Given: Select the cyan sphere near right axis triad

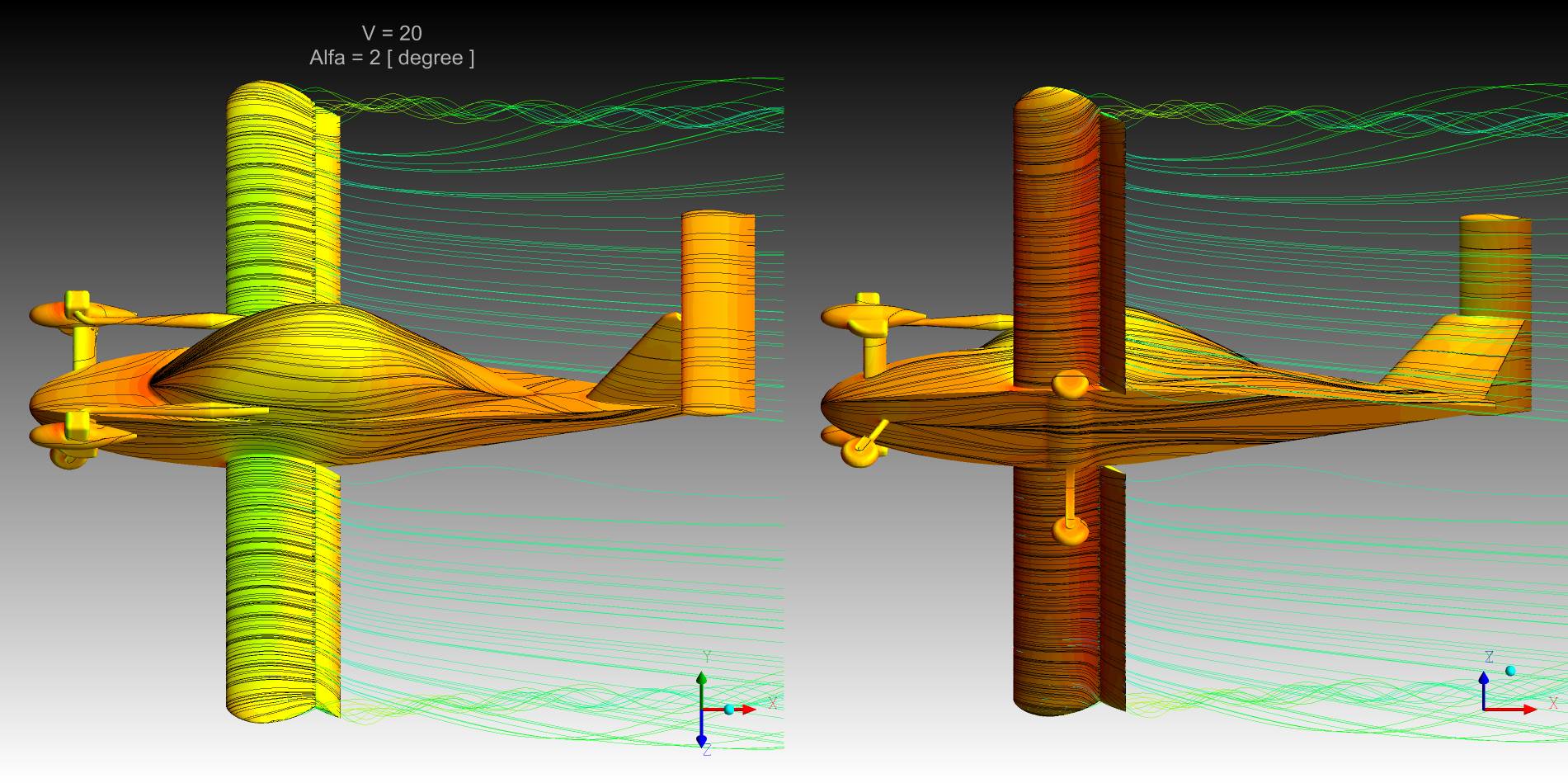Looking at the screenshot, I should [x=1510, y=671].
